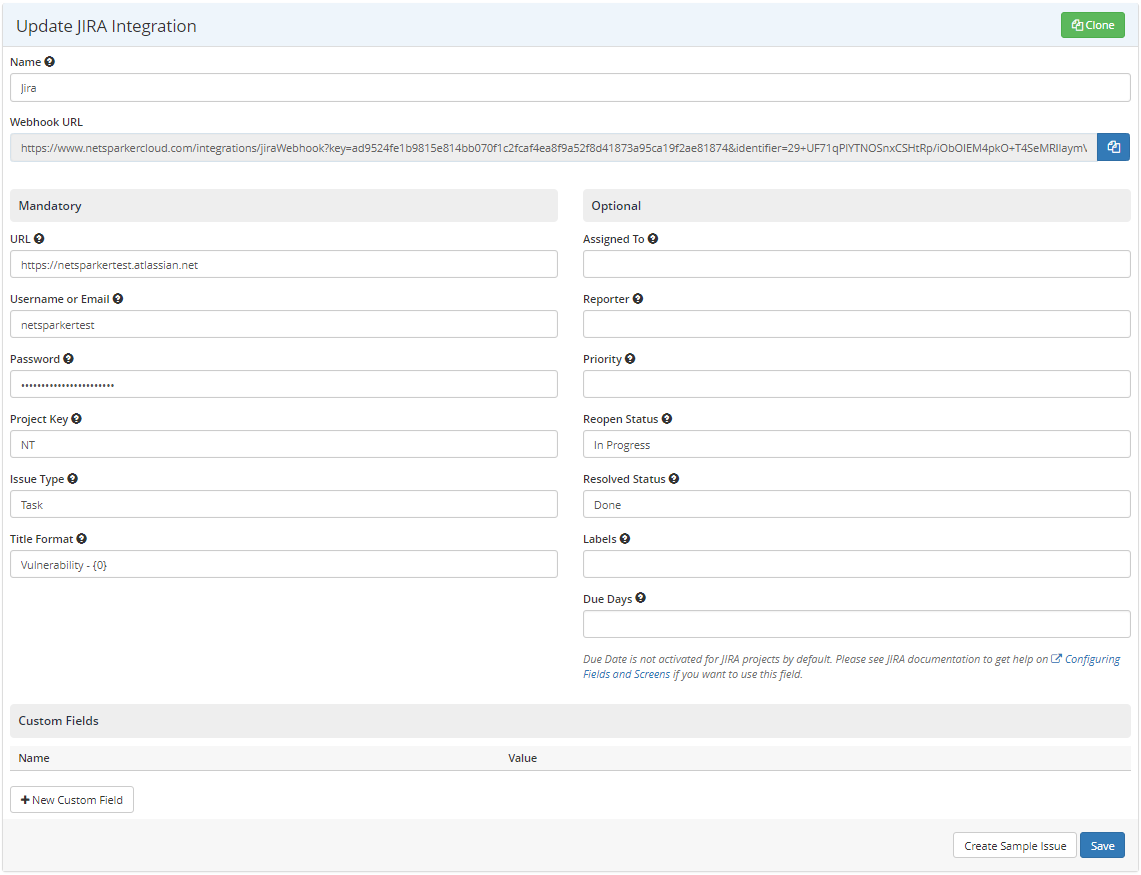Click the Issue Type input
This screenshot has height=875, width=1141.
(284, 504)
